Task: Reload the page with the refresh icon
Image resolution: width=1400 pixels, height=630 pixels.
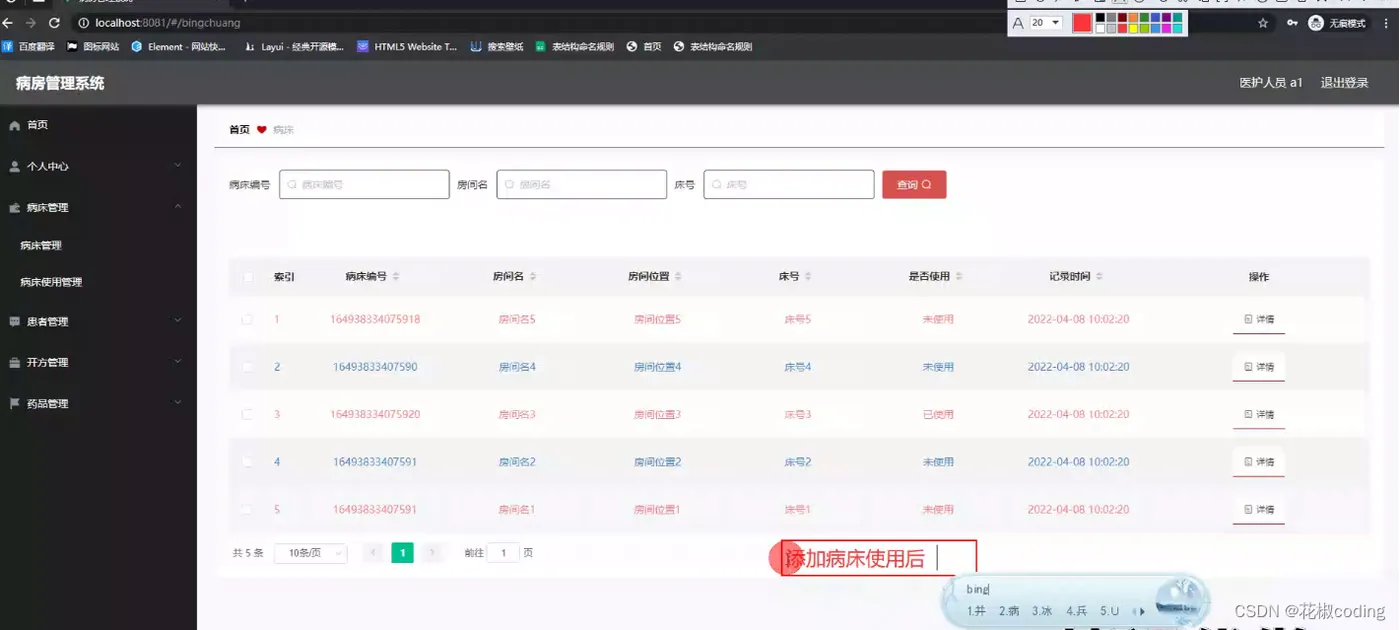Action: pos(54,22)
